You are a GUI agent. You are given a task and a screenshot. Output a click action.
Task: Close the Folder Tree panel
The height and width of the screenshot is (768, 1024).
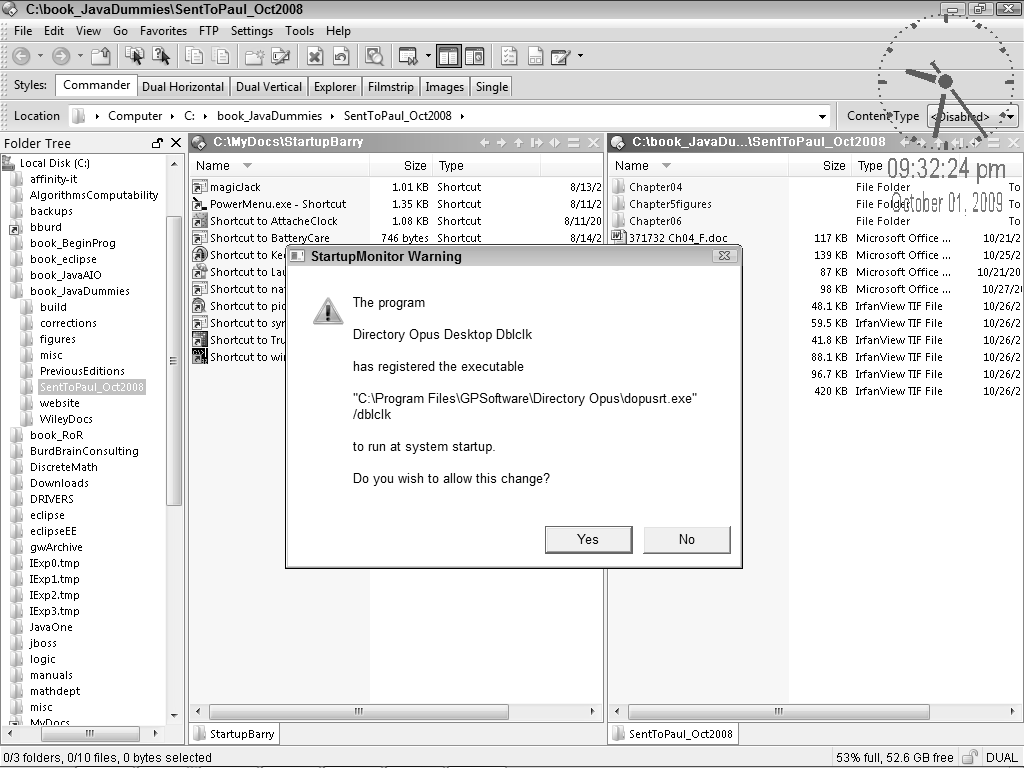click(176, 143)
